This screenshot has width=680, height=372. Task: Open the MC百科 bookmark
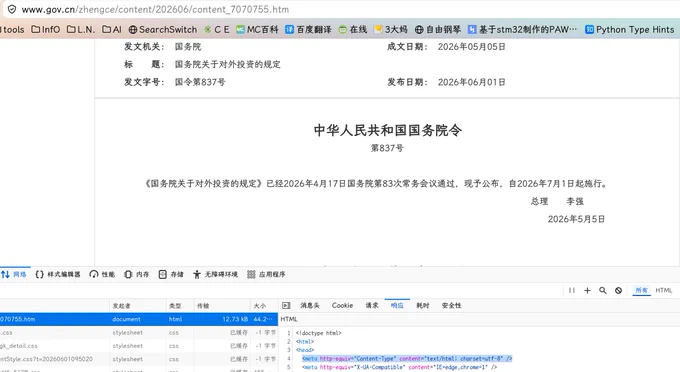[257, 29]
